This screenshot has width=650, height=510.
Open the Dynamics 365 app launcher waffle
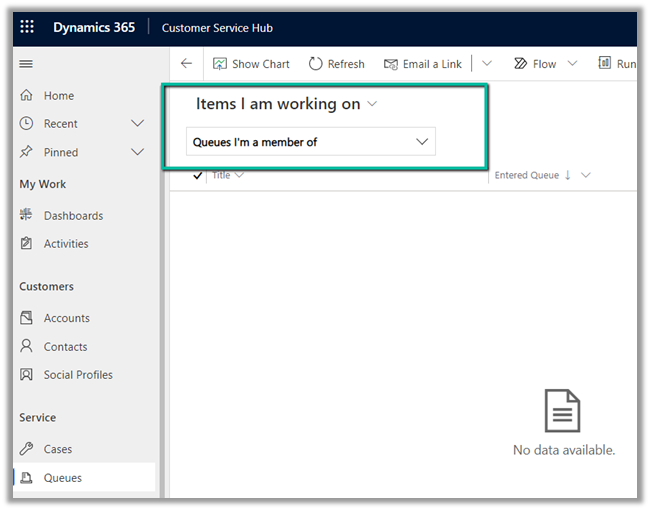(27, 28)
